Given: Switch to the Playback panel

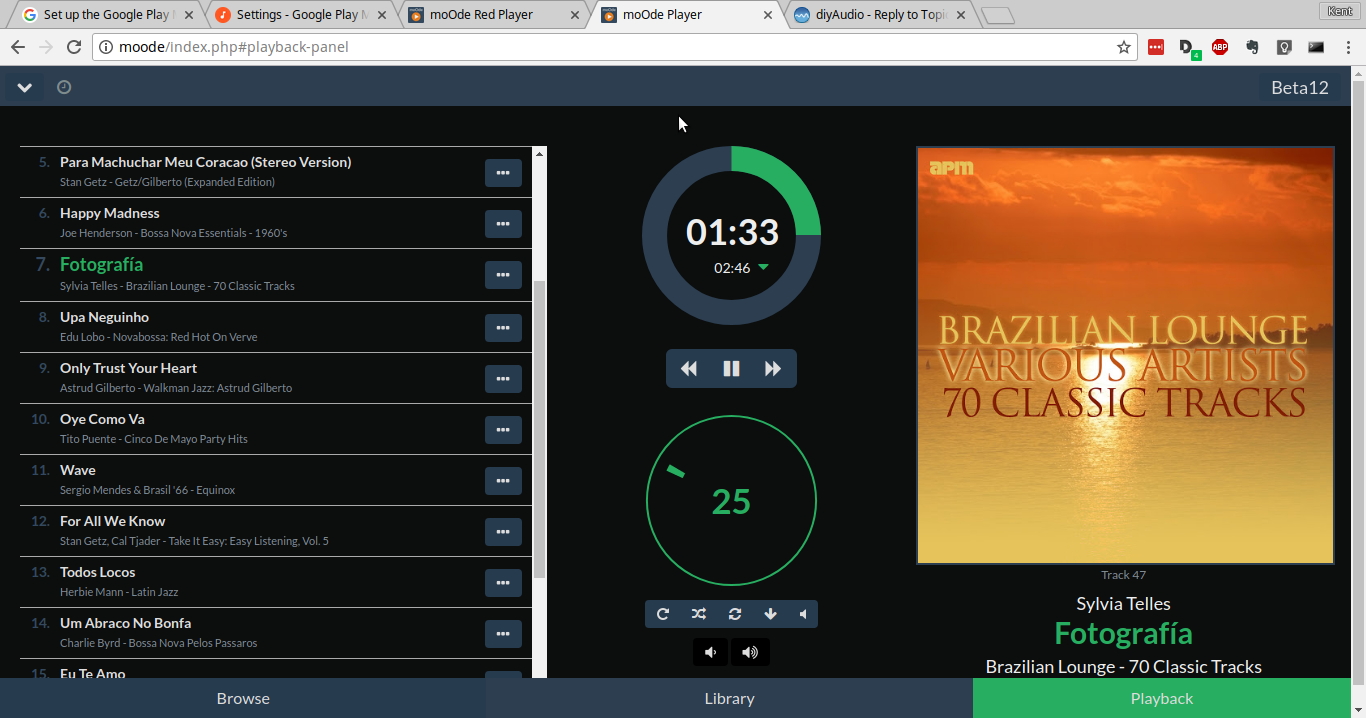Looking at the screenshot, I should pyautogui.click(x=1162, y=698).
